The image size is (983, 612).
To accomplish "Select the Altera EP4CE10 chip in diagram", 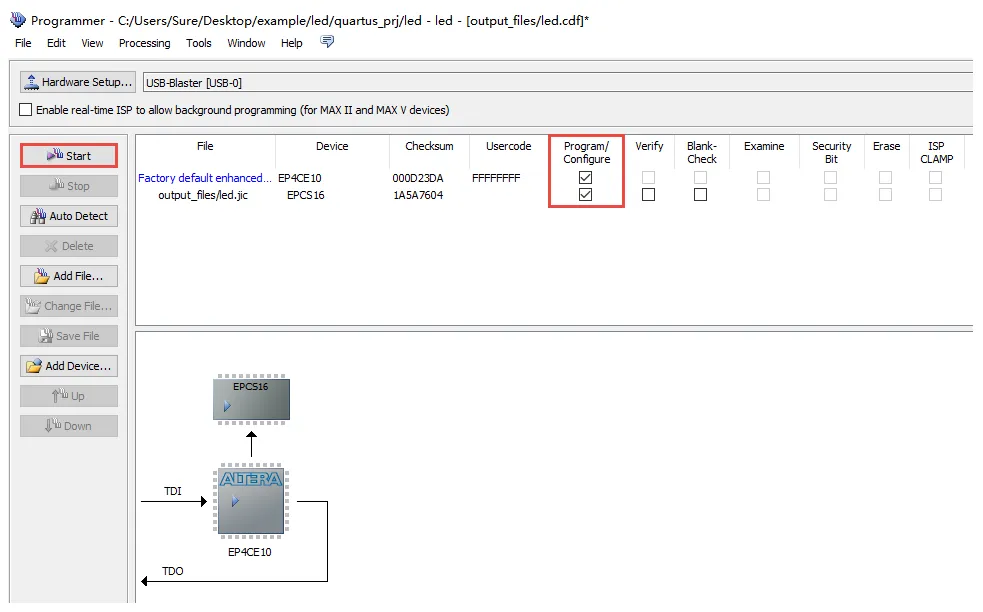I will click(251, 501).
